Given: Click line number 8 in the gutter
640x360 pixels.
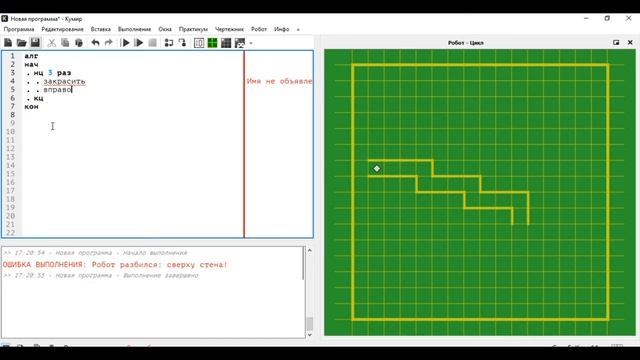Looking at the screenshot, I should [x=12, y=115].
